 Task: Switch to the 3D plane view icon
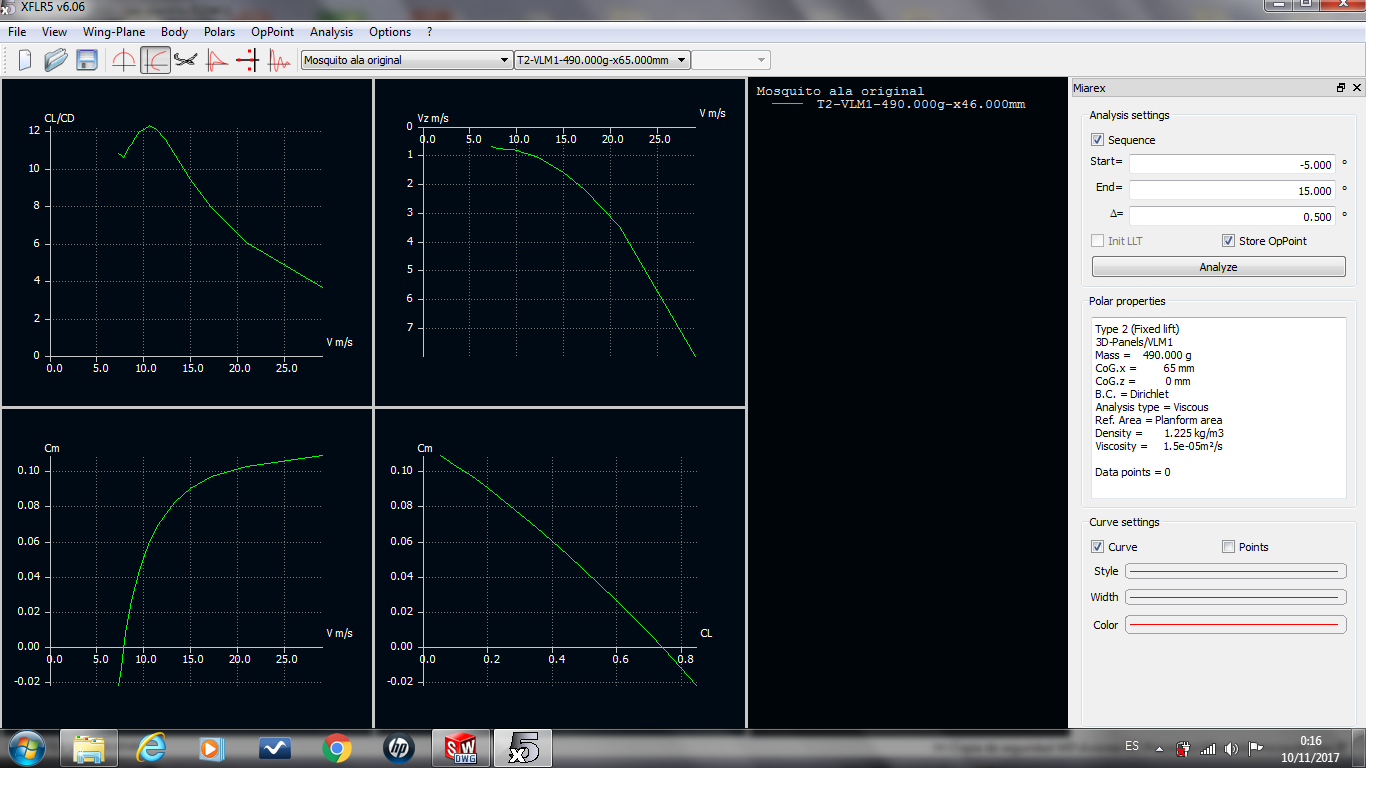[x=185, y=60]
